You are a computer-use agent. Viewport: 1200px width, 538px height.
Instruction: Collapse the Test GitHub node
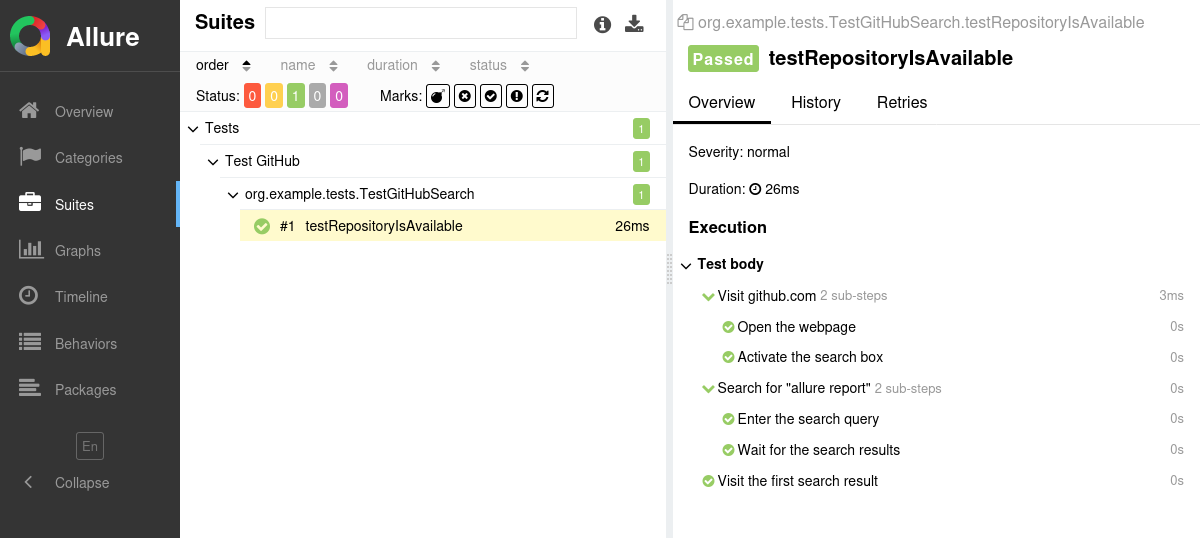pos(213,161)
